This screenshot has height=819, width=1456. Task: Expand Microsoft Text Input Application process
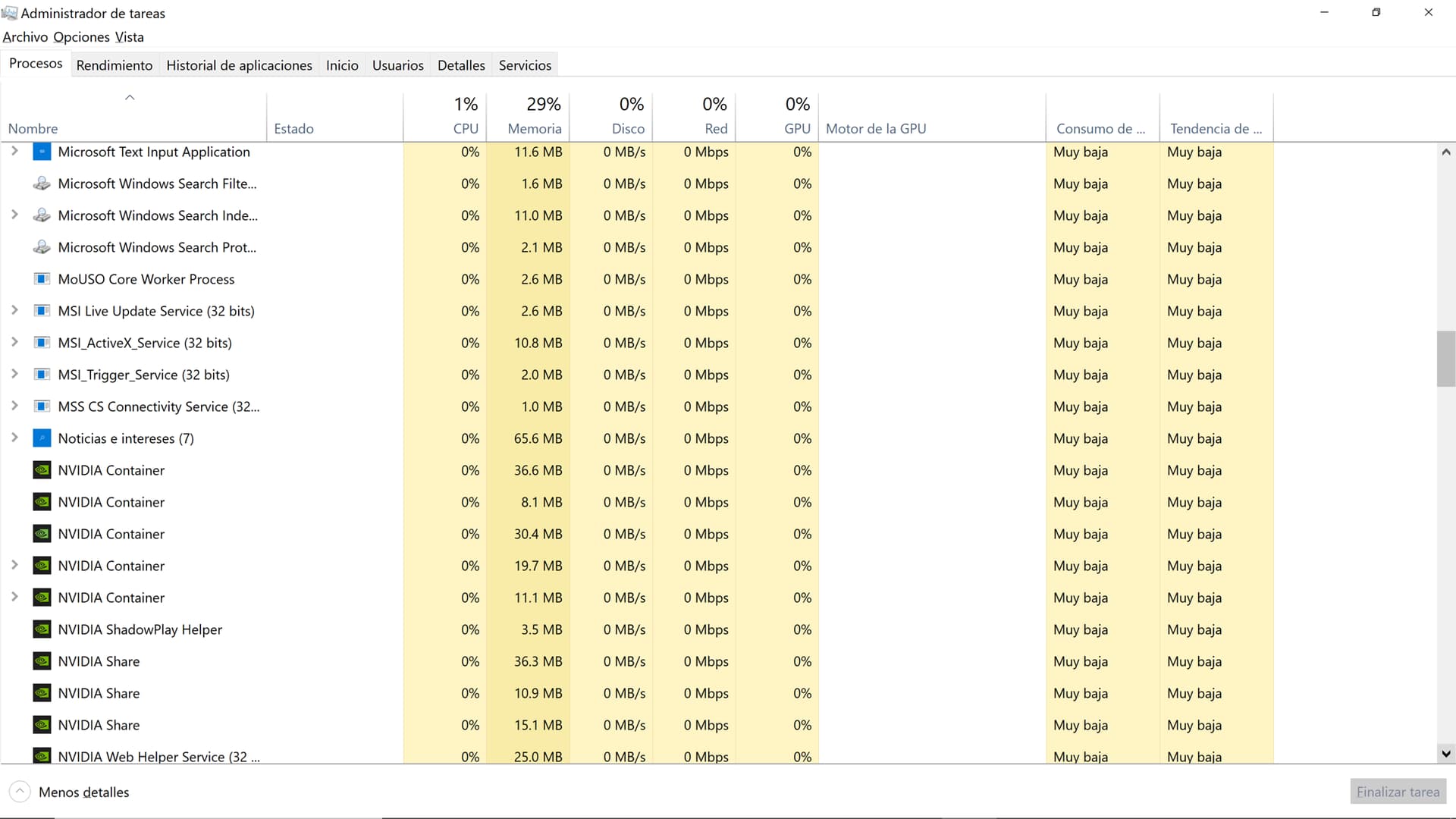coord(14,152)
